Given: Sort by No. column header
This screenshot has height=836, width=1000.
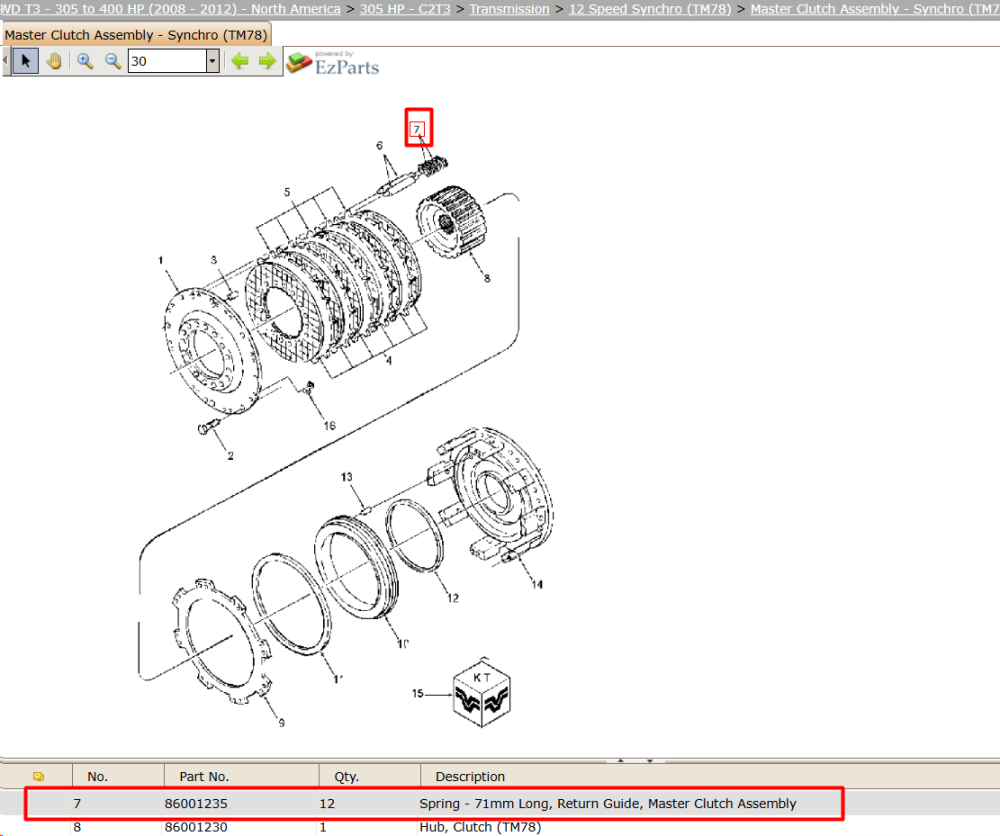Looking at the screenshot, I should click(x=98, y=776).
